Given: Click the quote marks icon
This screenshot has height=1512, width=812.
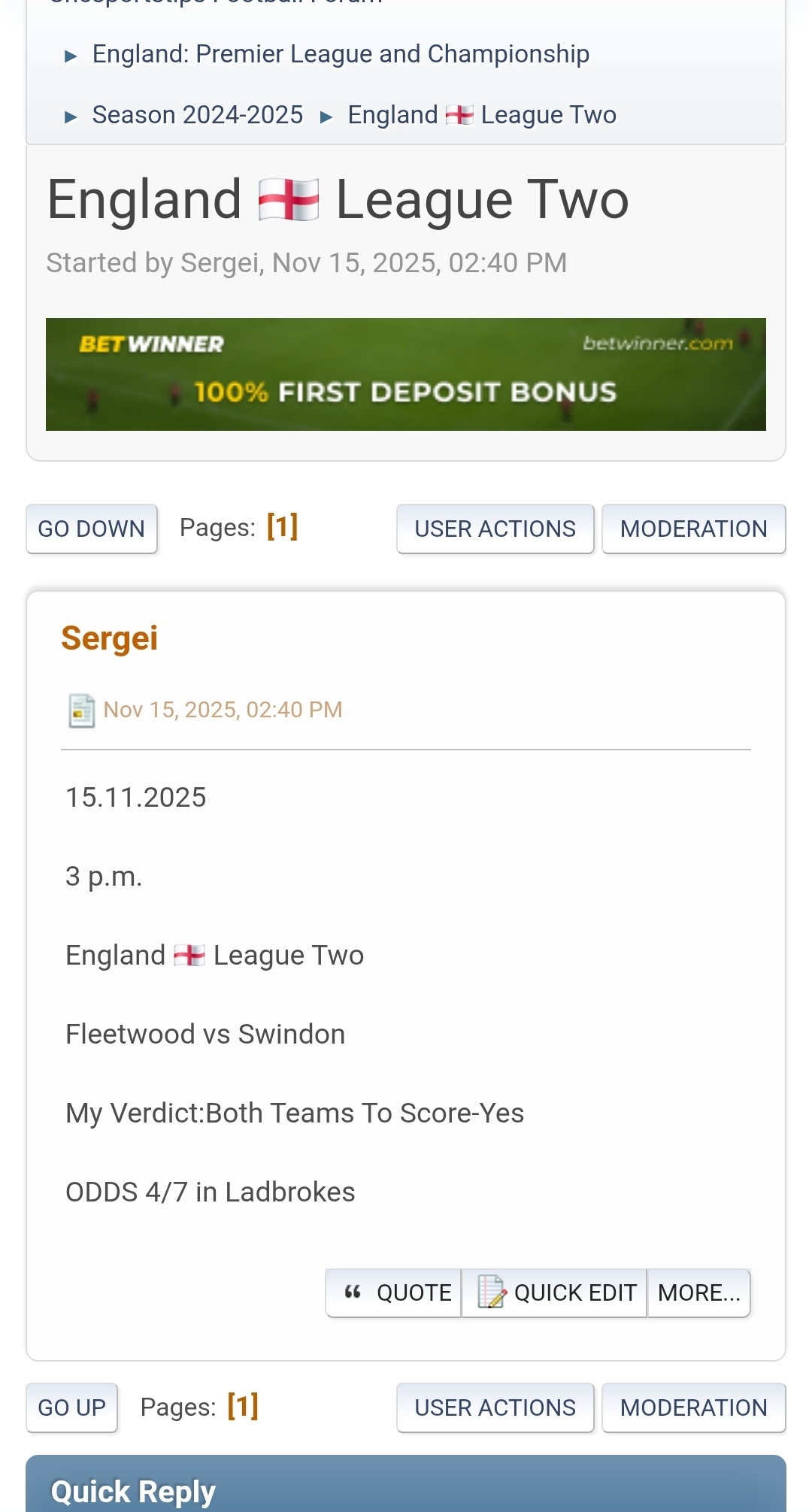Looking at the screenshot, I should click(x=353, y=1292).
